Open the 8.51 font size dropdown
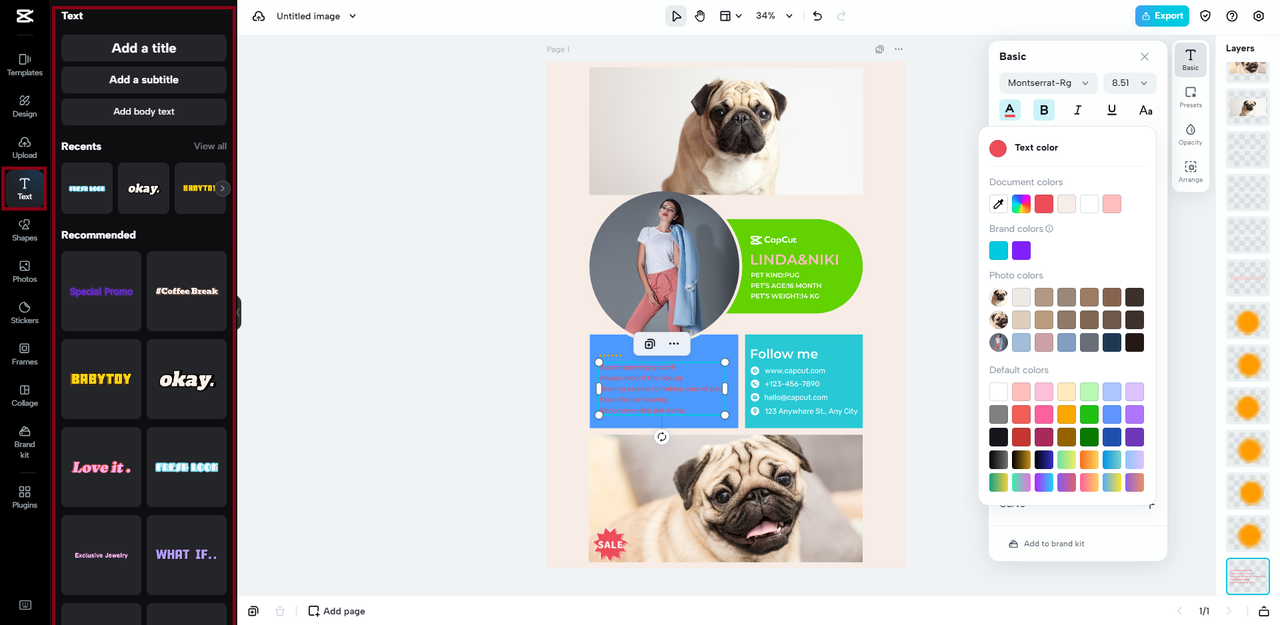Viewport: 1280px width, 625px height. click(x=1130, y=83)
